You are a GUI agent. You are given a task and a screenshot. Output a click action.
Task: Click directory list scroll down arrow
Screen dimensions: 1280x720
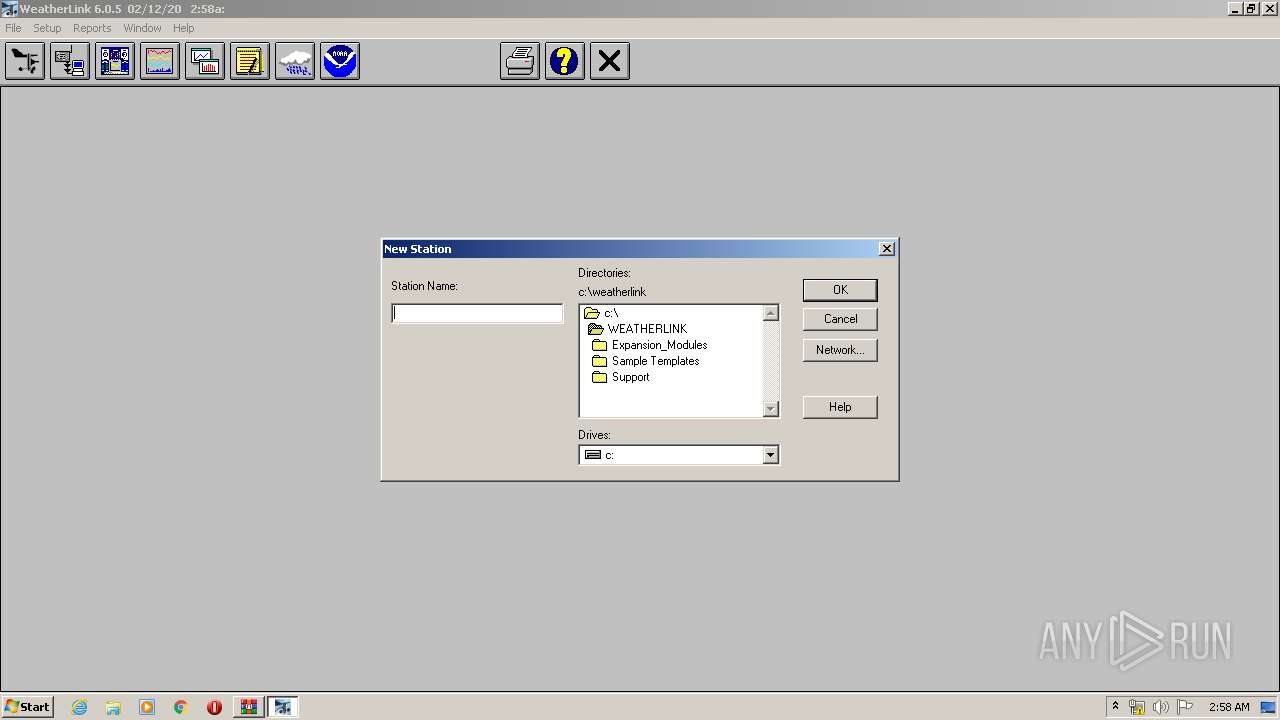(770, 408)
